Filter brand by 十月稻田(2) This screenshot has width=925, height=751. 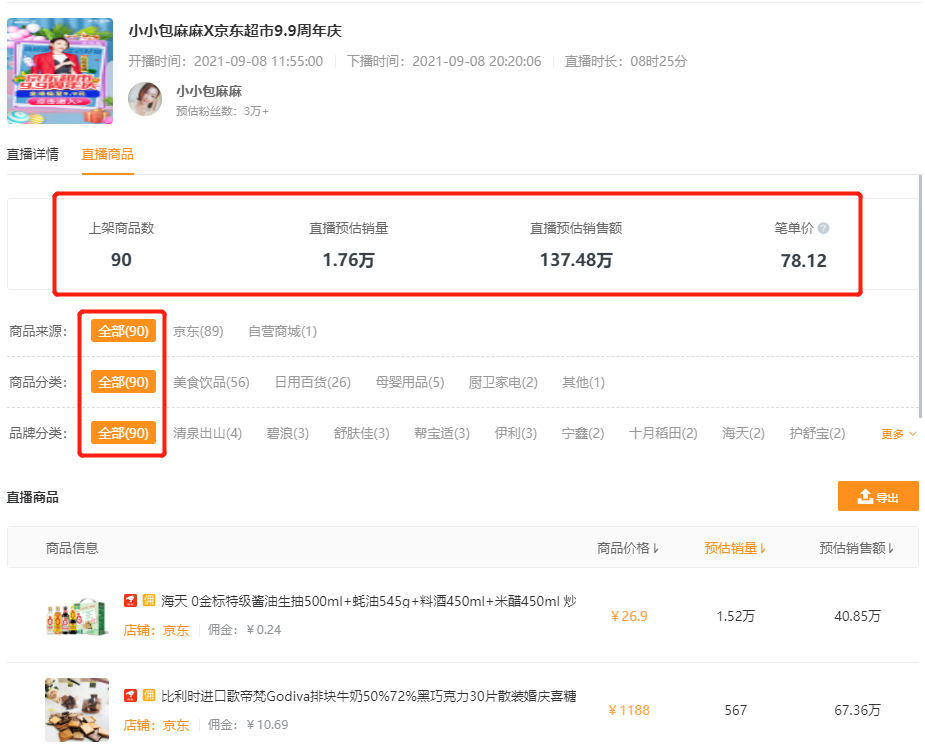pos(663,434)
